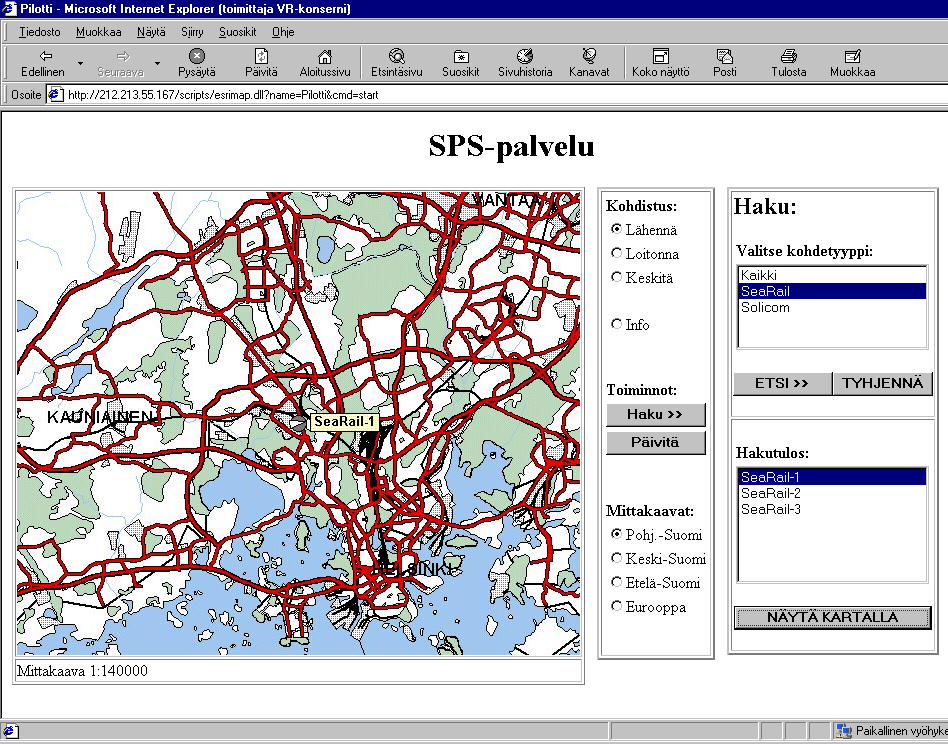Click the Mittakaava 1:140000 scale text
Image resolution: width=948 pixels, height=744 pixels.
click(x=82, y=671)
